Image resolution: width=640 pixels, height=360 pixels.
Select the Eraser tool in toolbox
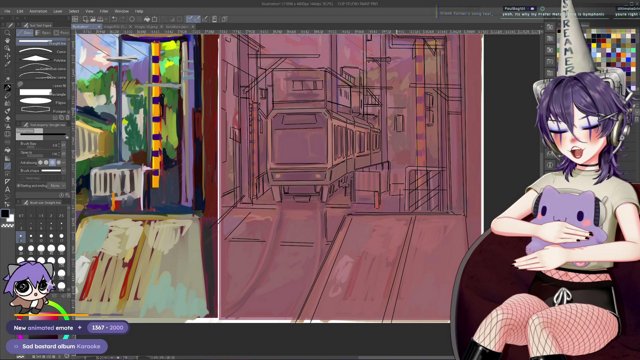(7, 119)
